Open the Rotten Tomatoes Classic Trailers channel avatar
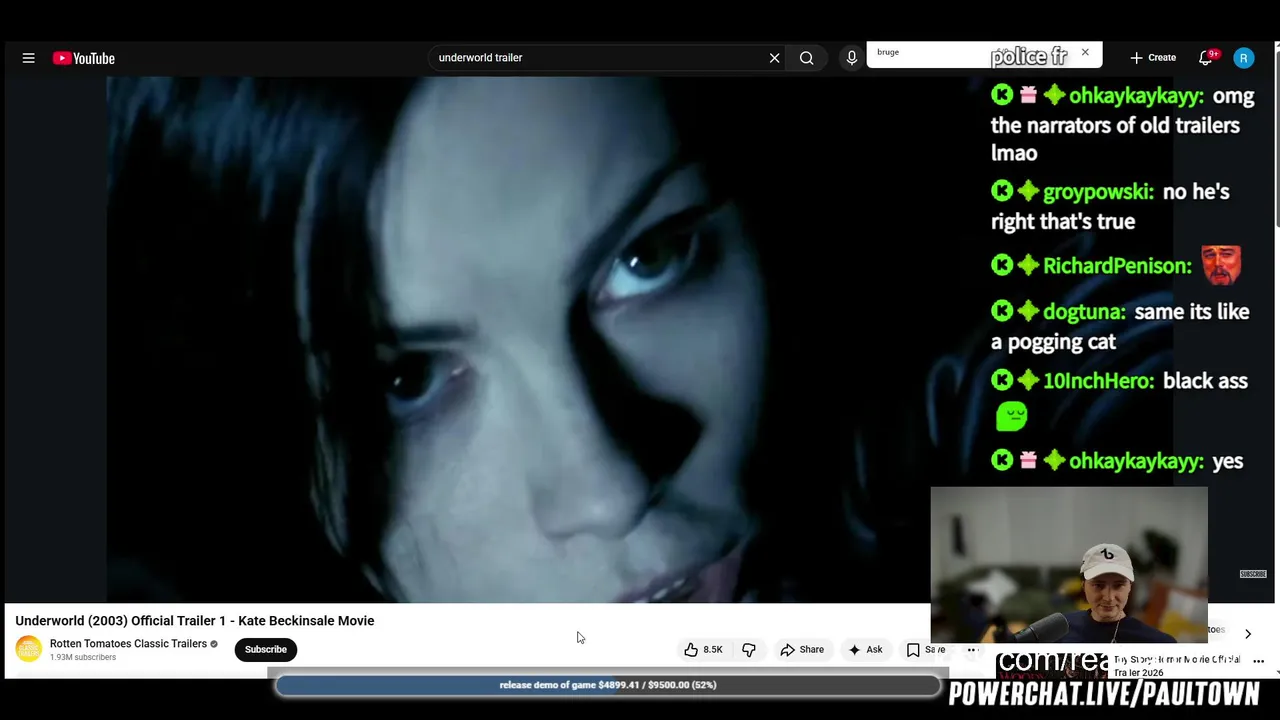The image size is (1280, 720). click(29, 649)
